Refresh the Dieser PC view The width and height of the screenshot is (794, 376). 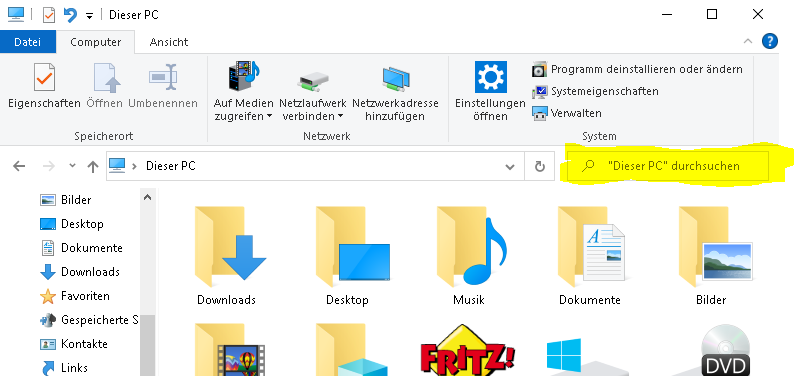point(540,166)
